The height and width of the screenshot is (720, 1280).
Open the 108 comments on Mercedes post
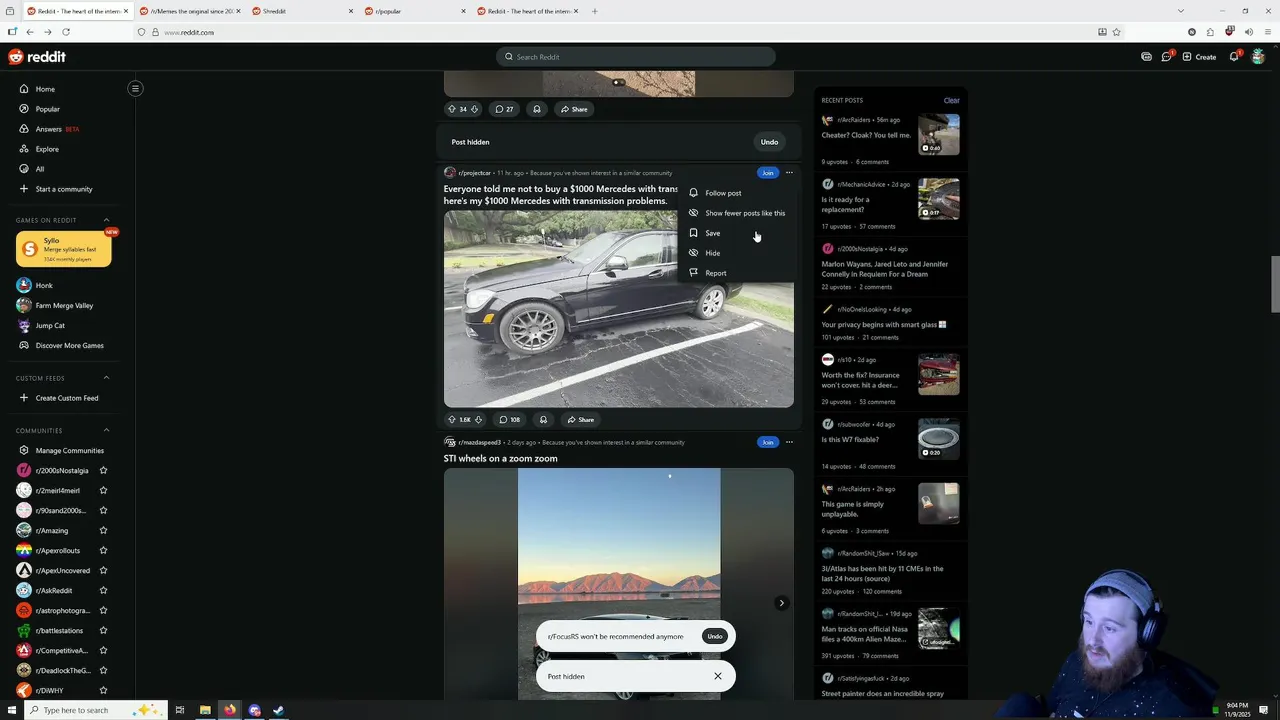[x=510, y=420]
